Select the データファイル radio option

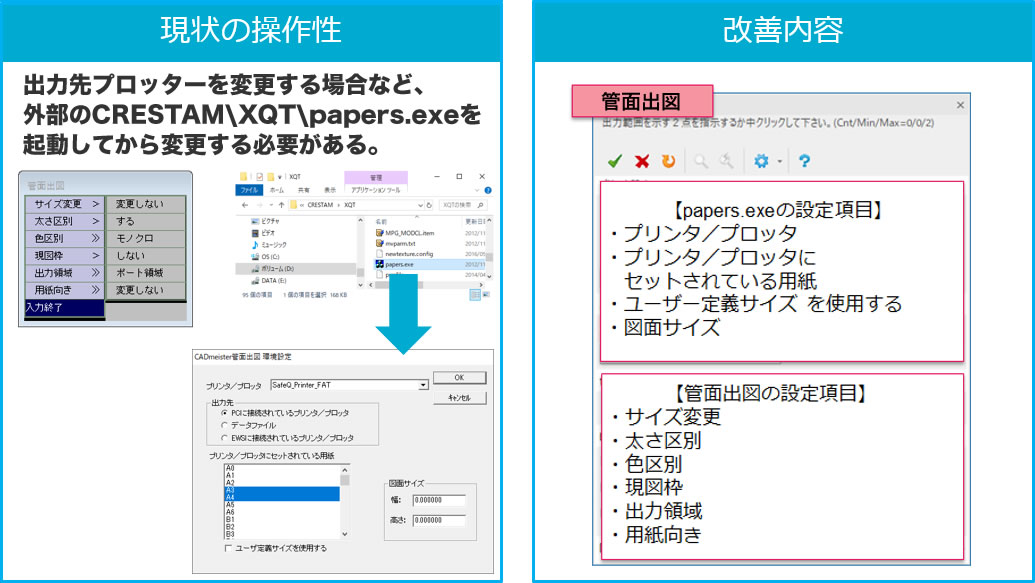tap(224, 425)
